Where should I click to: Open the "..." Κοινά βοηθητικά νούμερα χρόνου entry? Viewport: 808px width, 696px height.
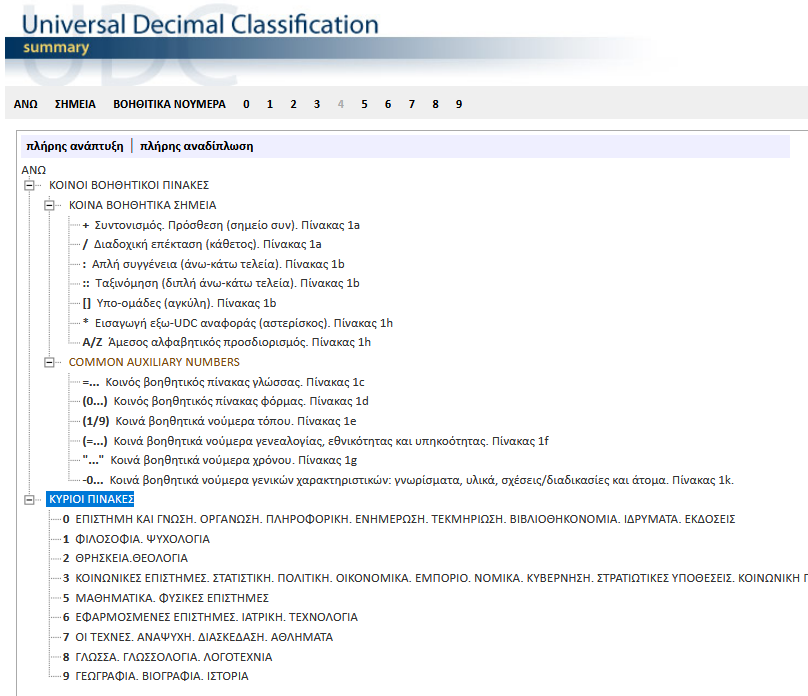(220, 461)
